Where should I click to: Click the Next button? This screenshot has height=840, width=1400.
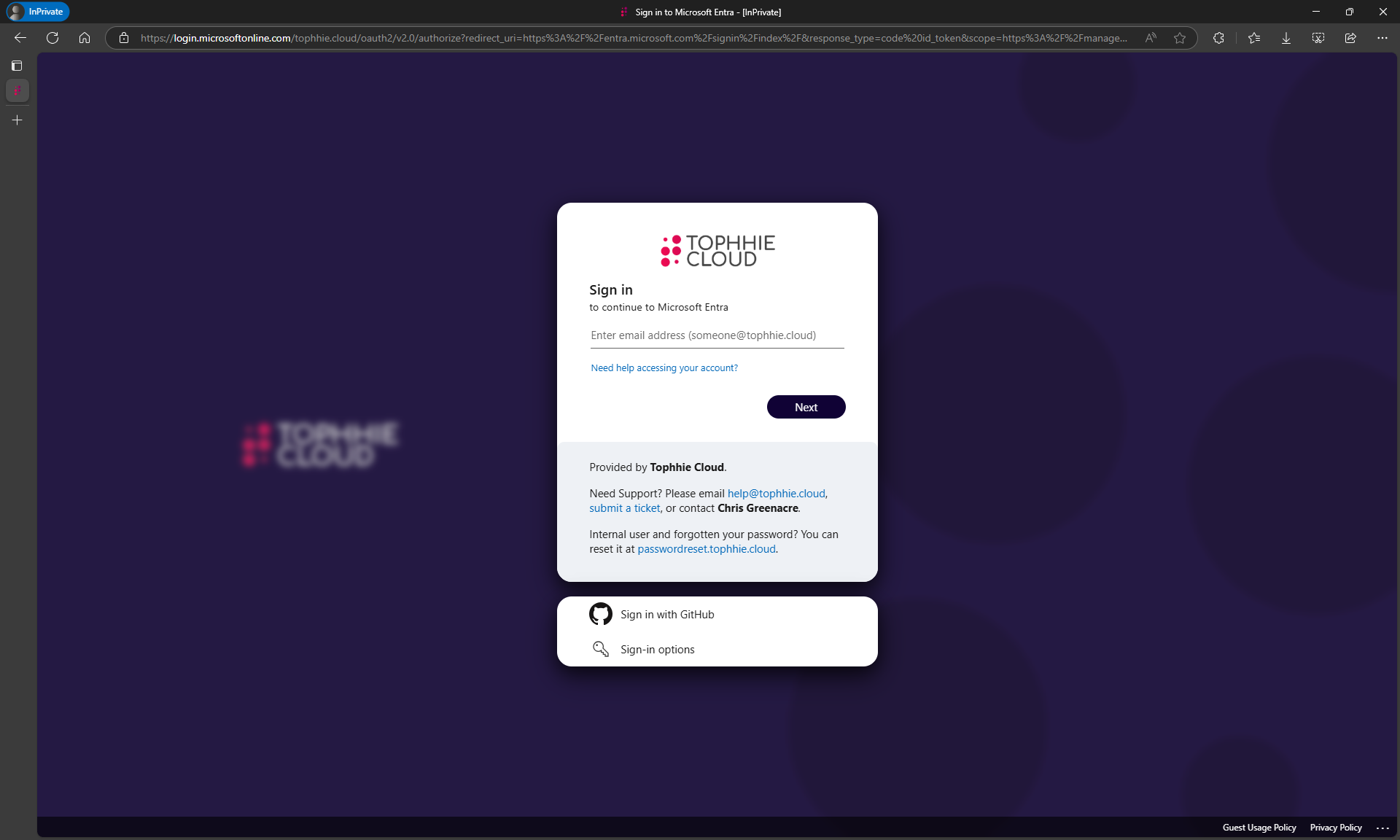tap(806, 407)
